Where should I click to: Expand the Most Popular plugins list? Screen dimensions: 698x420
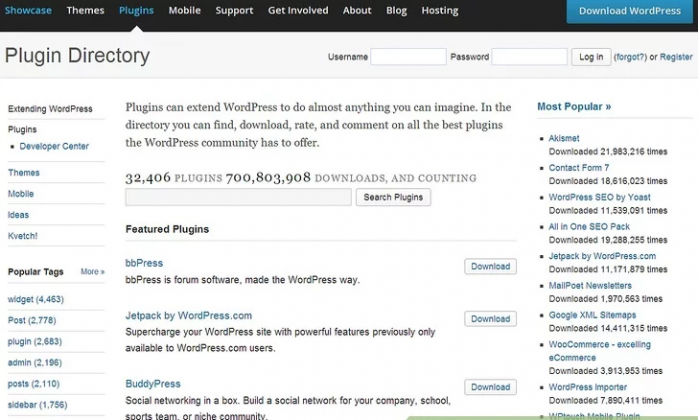[x=574, y=106]
